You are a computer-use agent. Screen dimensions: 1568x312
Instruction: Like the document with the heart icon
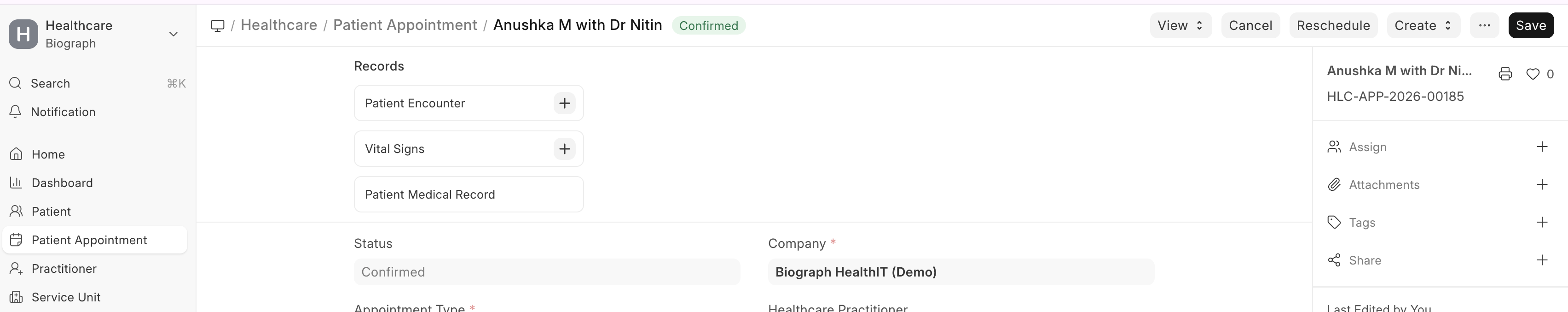pyautogui.click(x=1533, y=74)
